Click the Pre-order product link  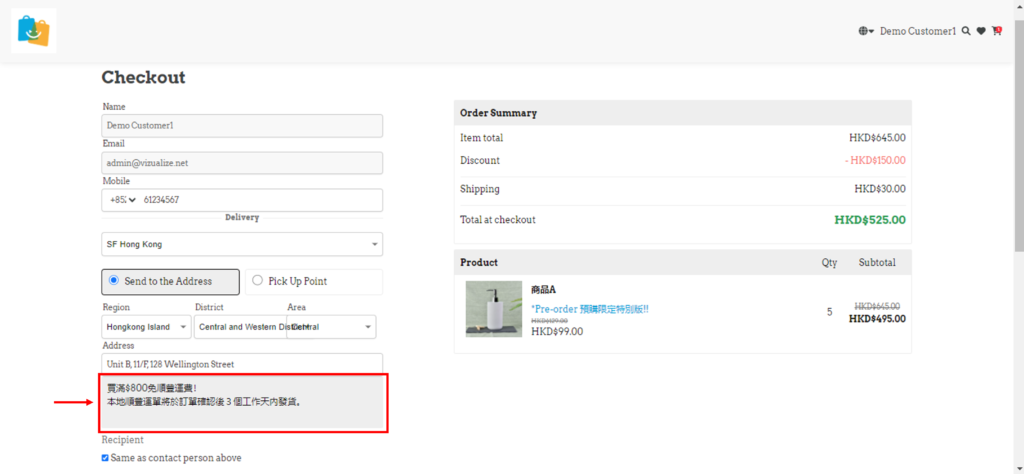pos(589,309)
